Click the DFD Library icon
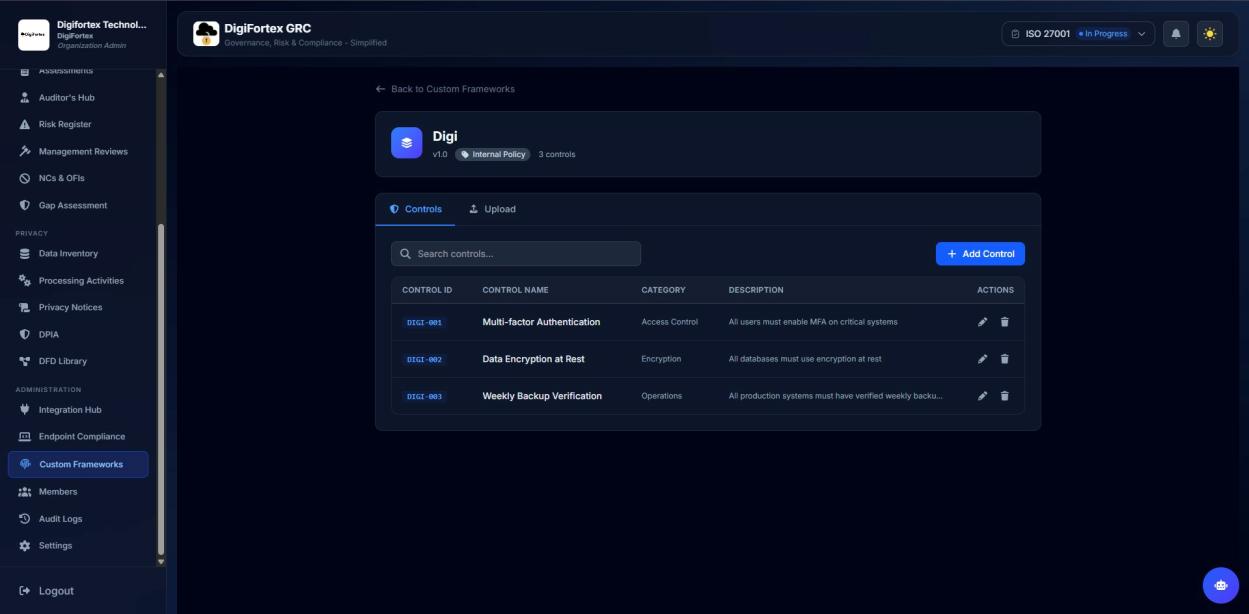 point(25,362)
